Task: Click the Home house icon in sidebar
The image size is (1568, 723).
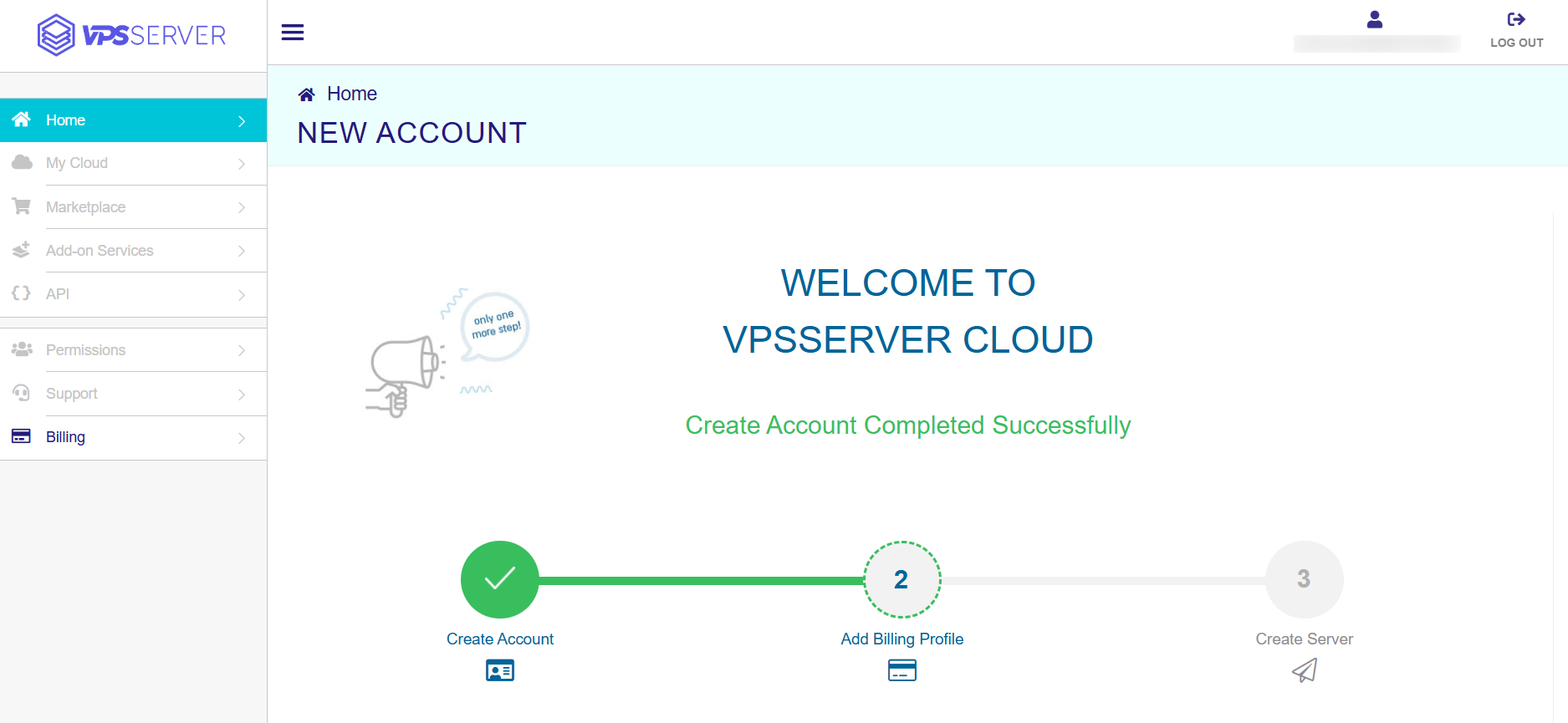Action: [x=22, y=120]
